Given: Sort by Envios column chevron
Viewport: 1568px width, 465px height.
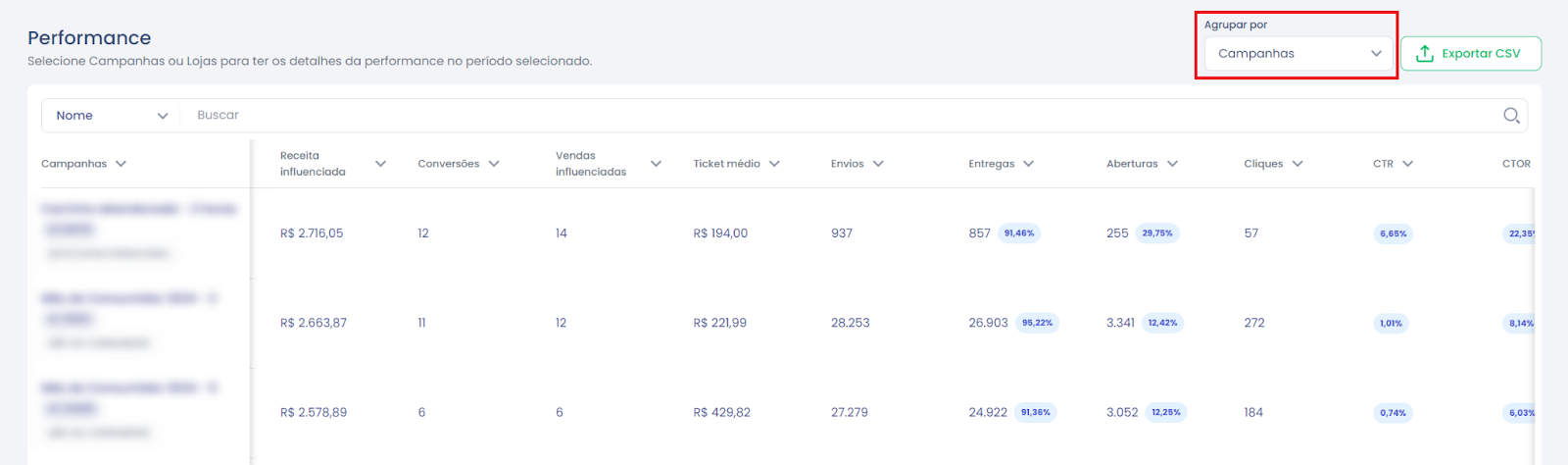Looking at the screenshot, I should [x=878, y=164].
